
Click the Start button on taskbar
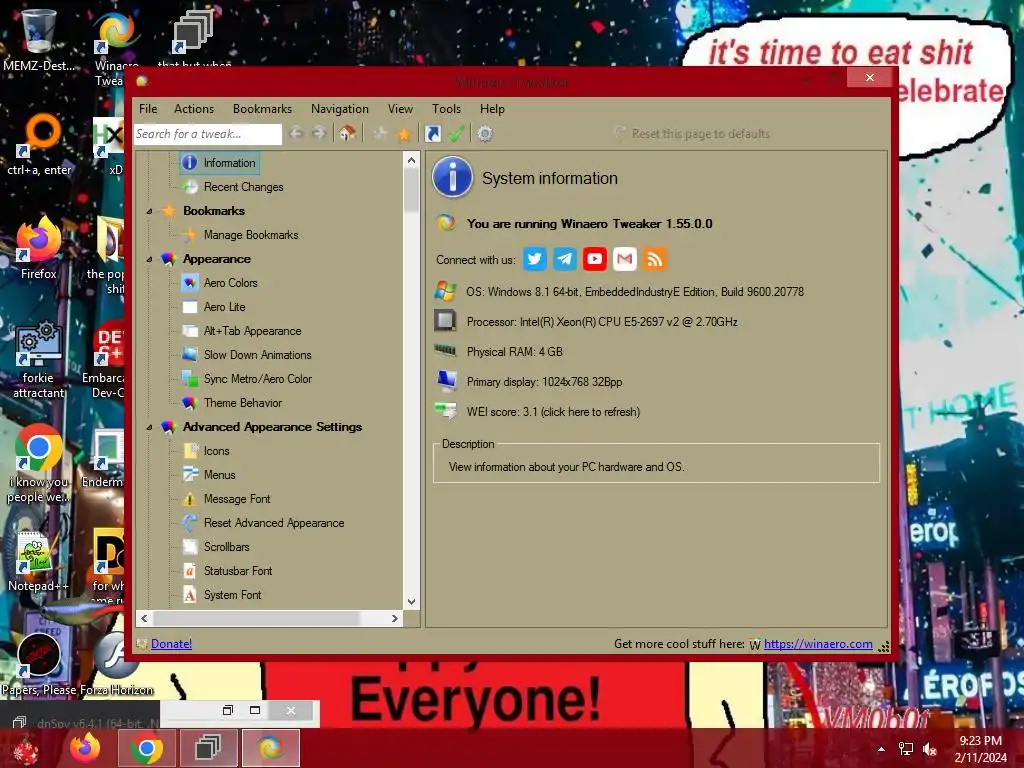click(x=25, y=750)
